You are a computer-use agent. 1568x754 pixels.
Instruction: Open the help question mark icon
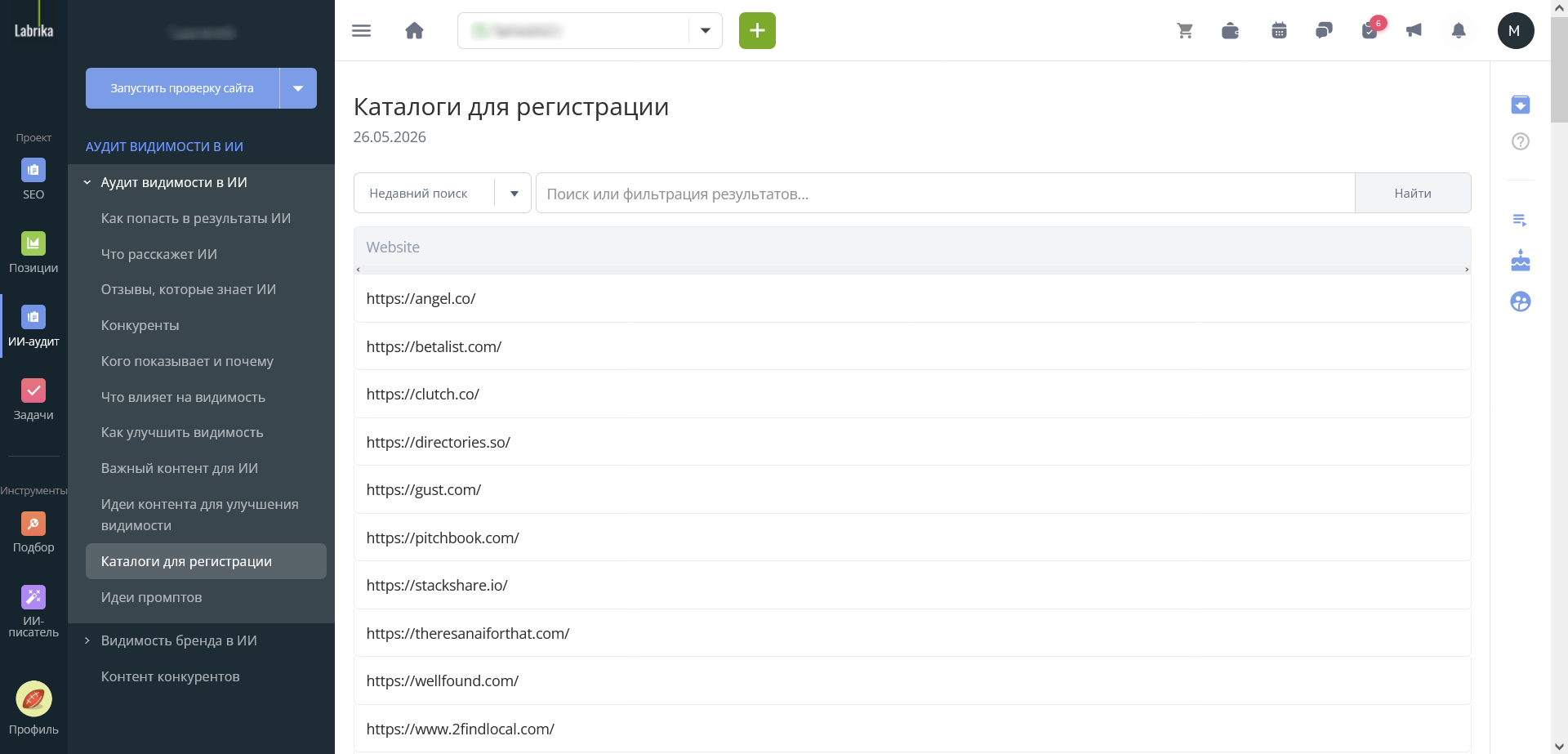[1520, 141]
